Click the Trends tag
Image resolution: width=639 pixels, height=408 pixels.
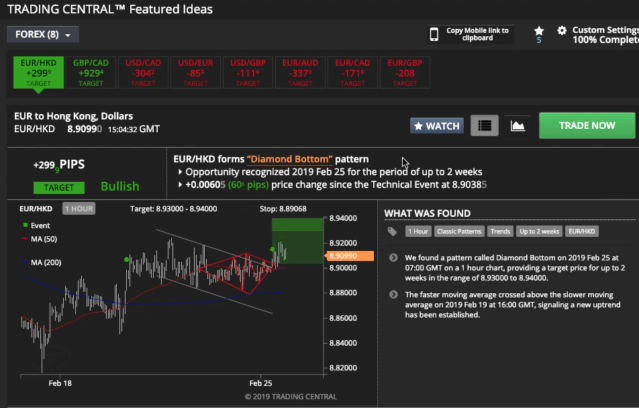[x=500, y=232]
